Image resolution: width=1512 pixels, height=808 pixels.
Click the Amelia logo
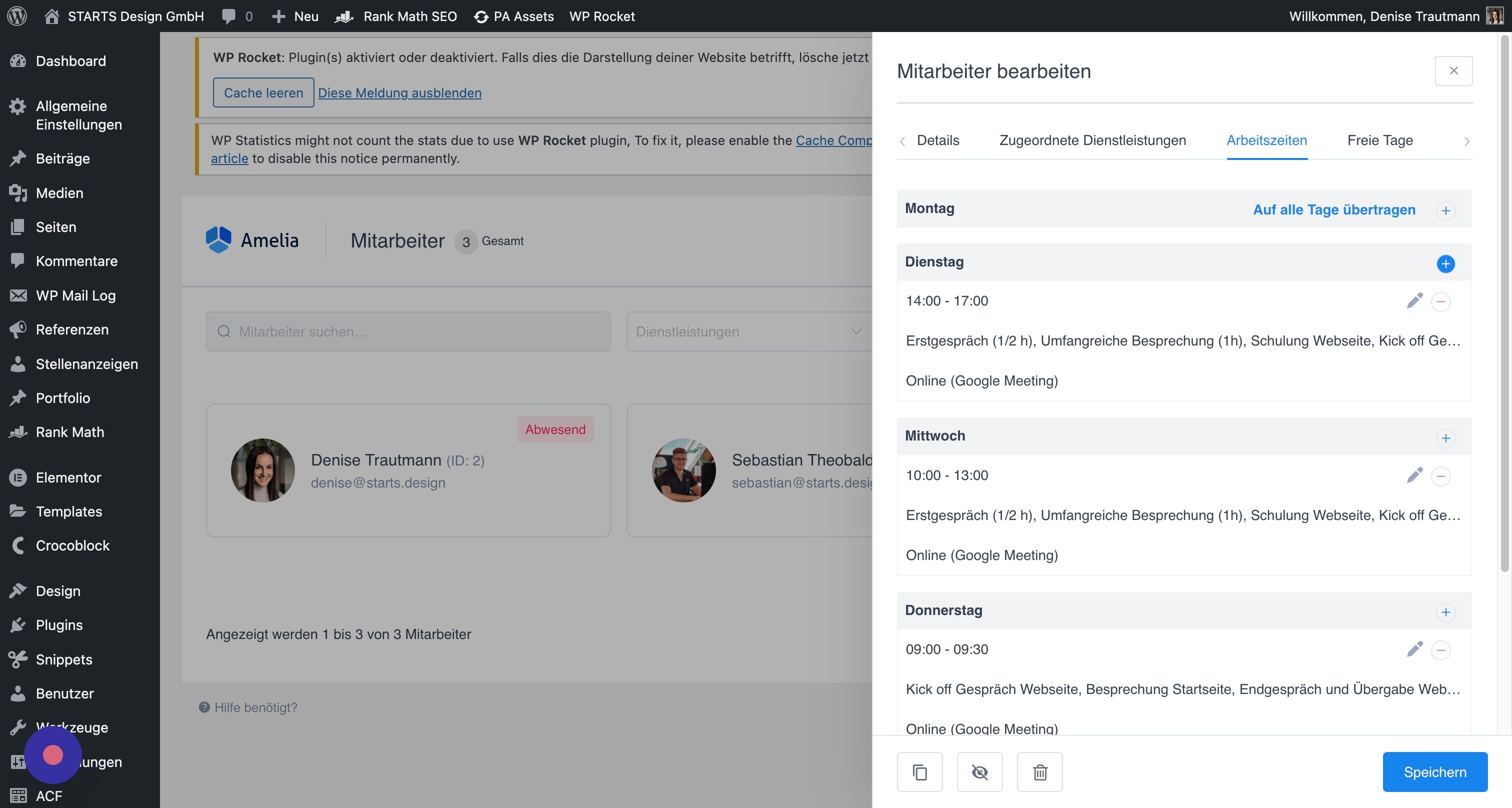click(252, 240)
